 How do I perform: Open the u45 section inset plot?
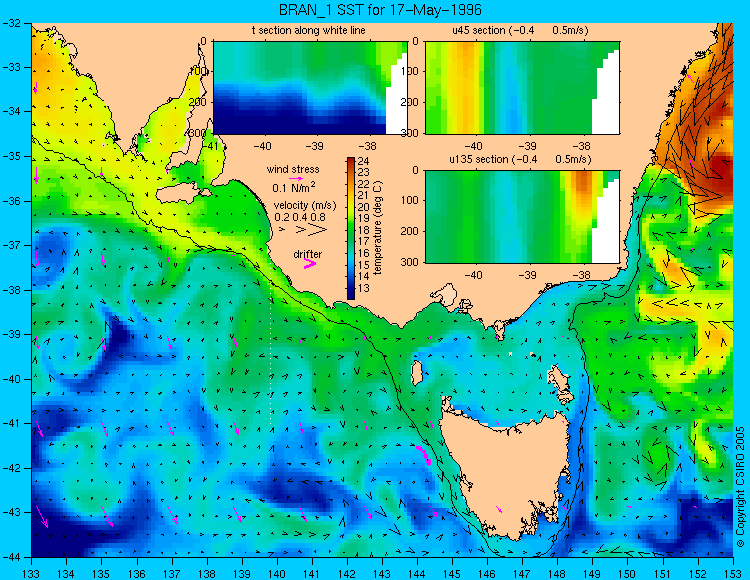[x=522, y=88]
